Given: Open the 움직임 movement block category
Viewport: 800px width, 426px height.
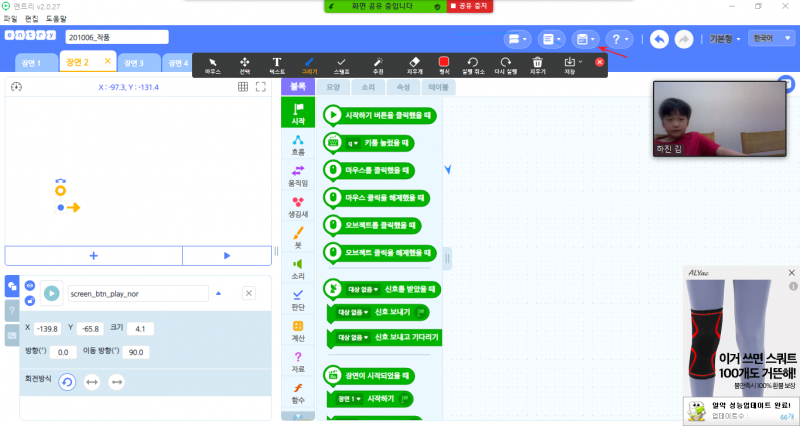Looking at the screenshot, I should point(298,176).
